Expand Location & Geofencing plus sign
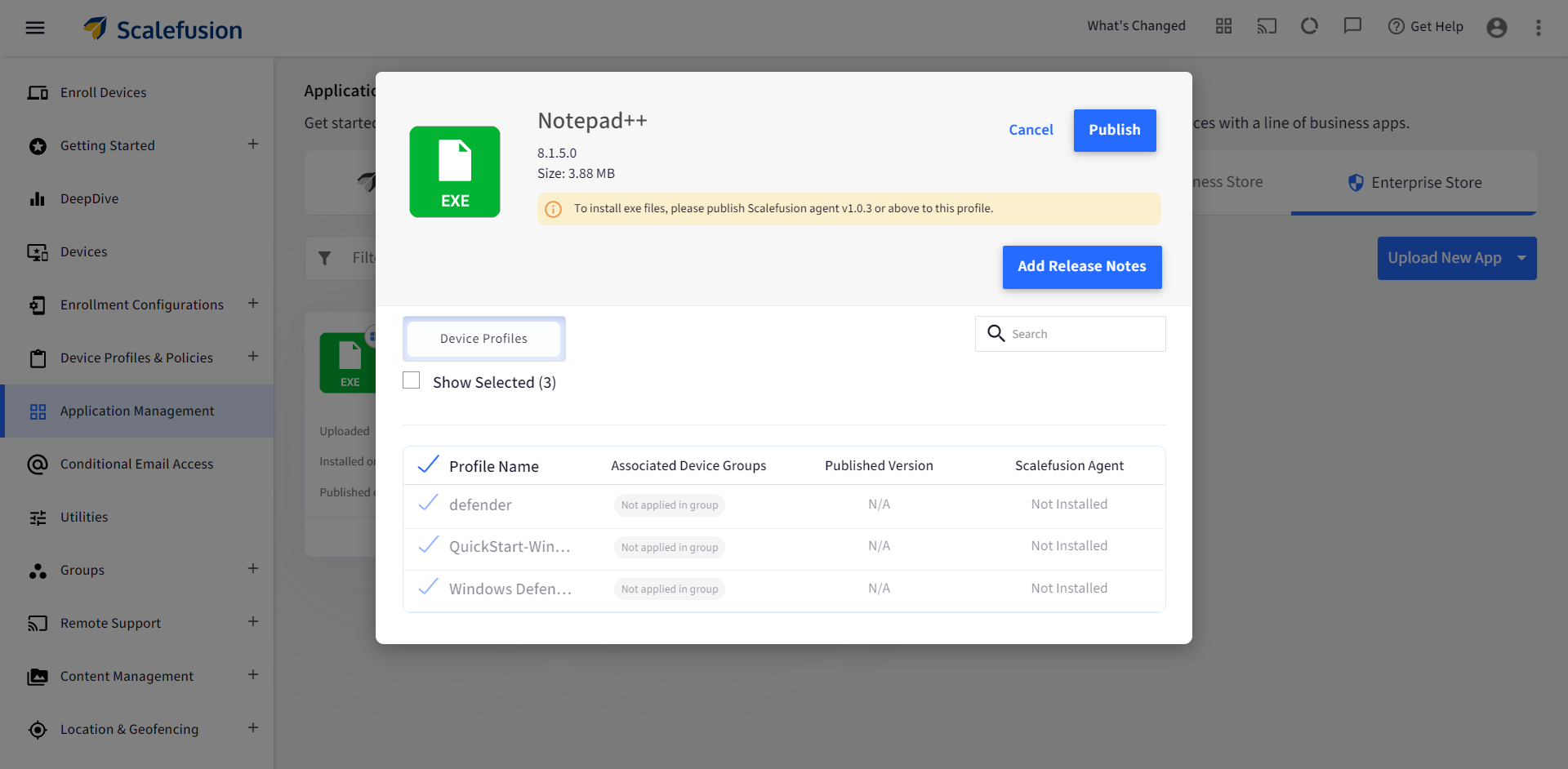Viewport: 1568px width, 769px height. point(253,728)
